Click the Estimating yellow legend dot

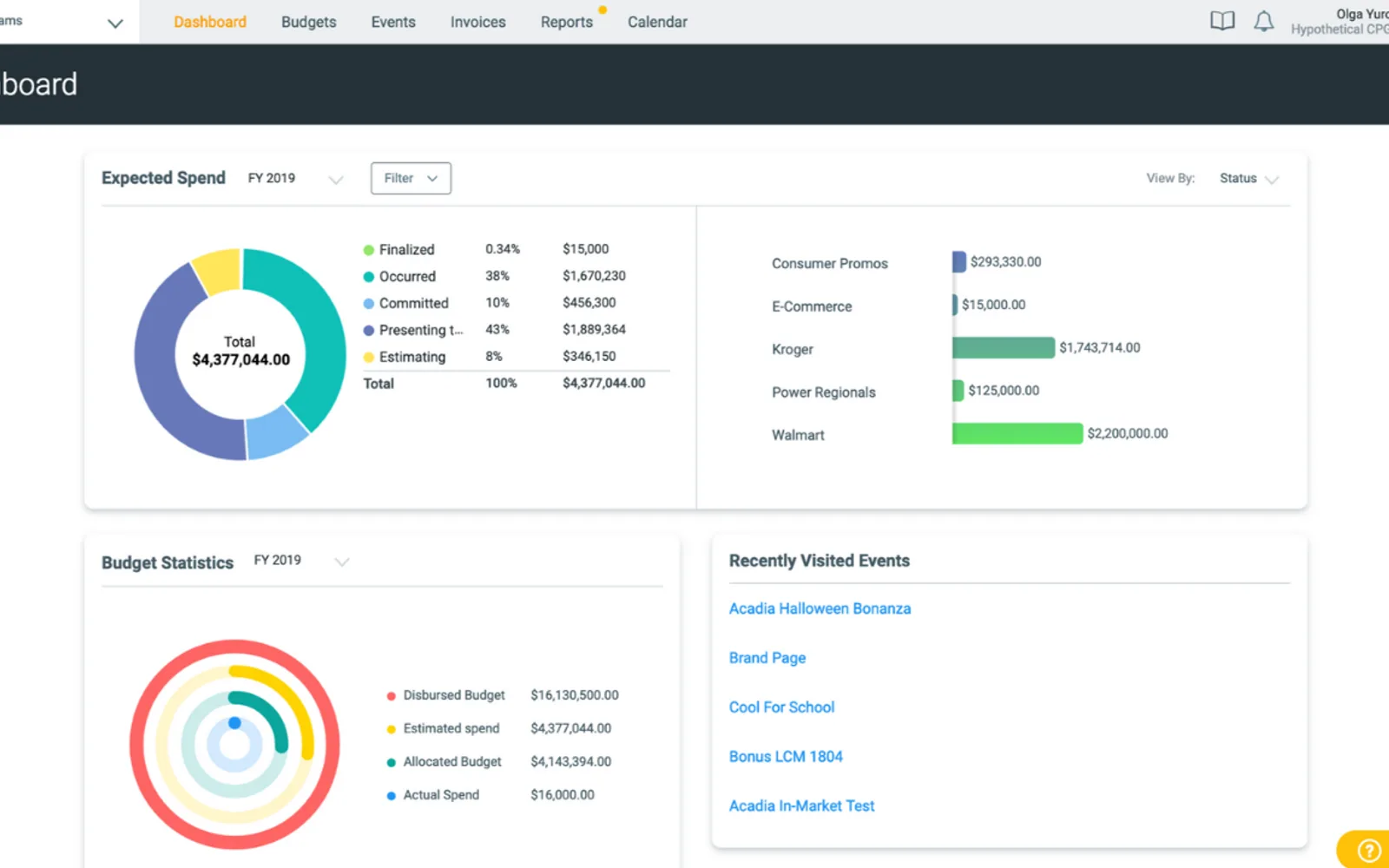tap(369, 358)
